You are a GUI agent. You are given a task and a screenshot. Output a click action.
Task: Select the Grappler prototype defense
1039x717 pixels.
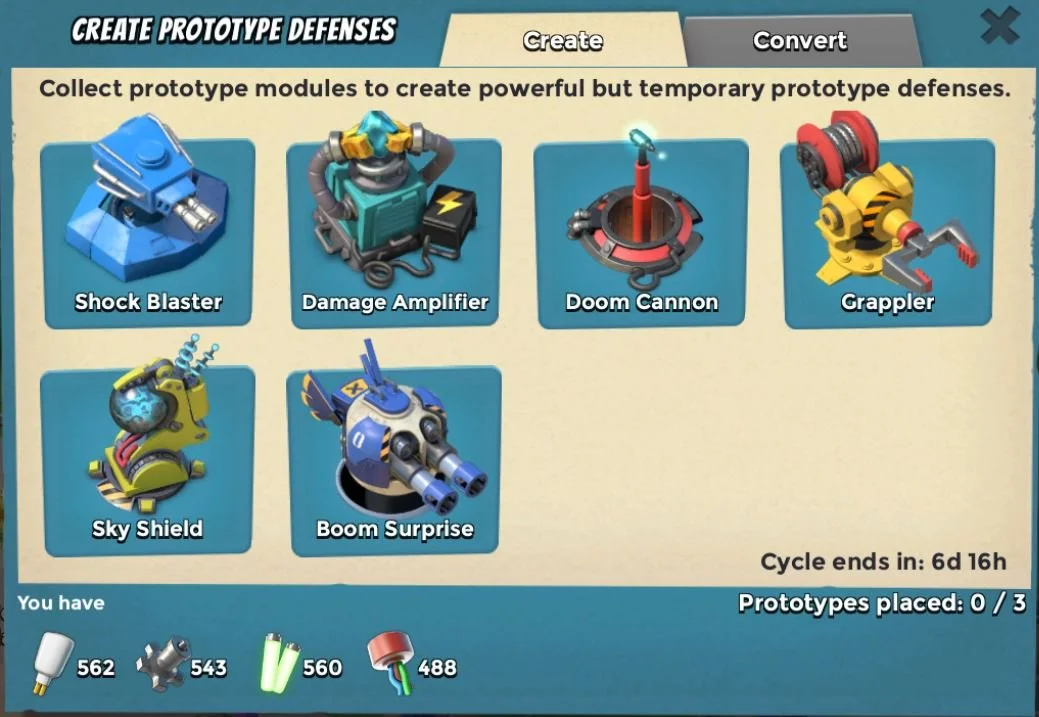888,232
